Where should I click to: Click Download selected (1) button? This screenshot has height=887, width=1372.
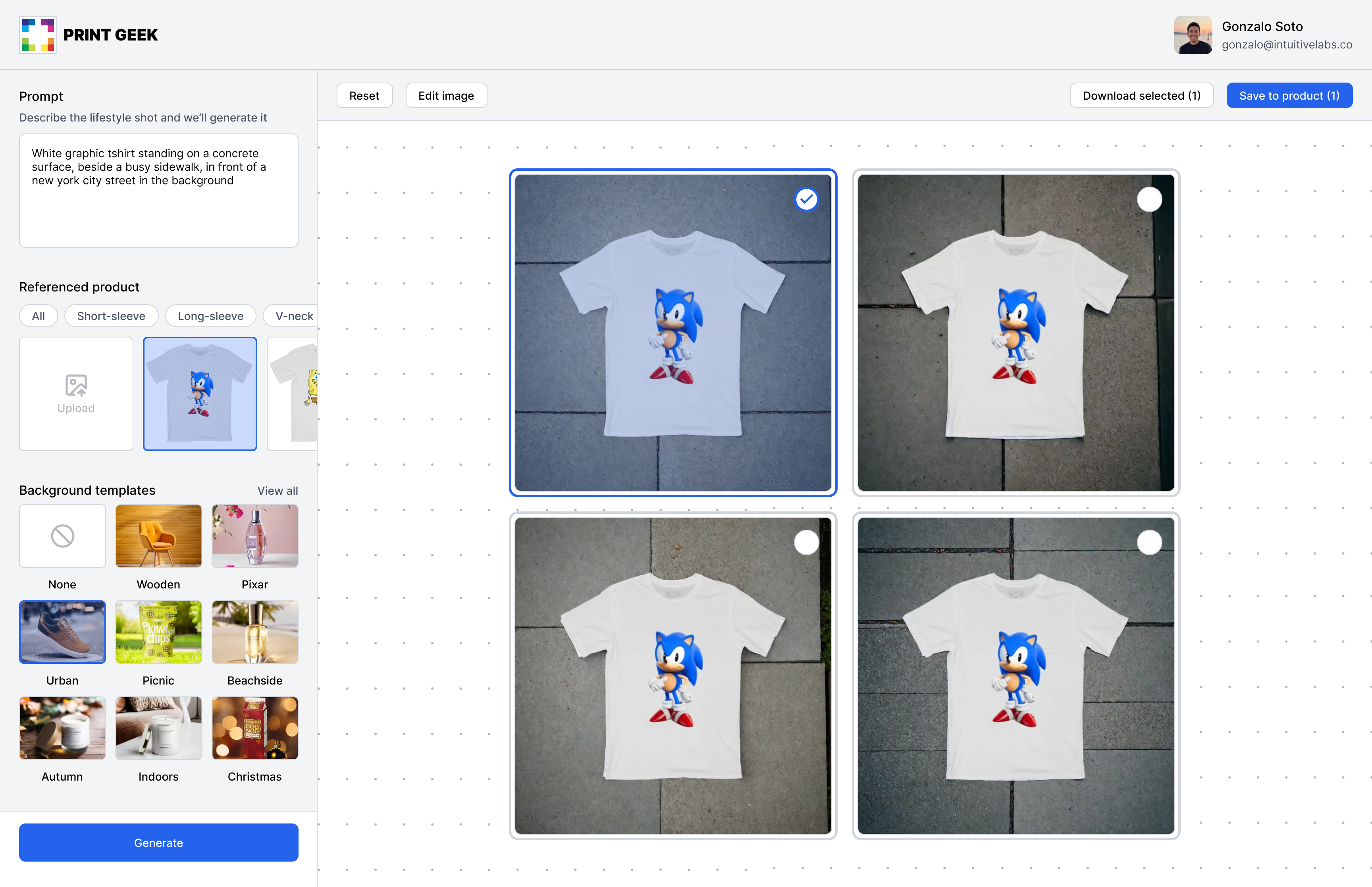coord(1142,96)
